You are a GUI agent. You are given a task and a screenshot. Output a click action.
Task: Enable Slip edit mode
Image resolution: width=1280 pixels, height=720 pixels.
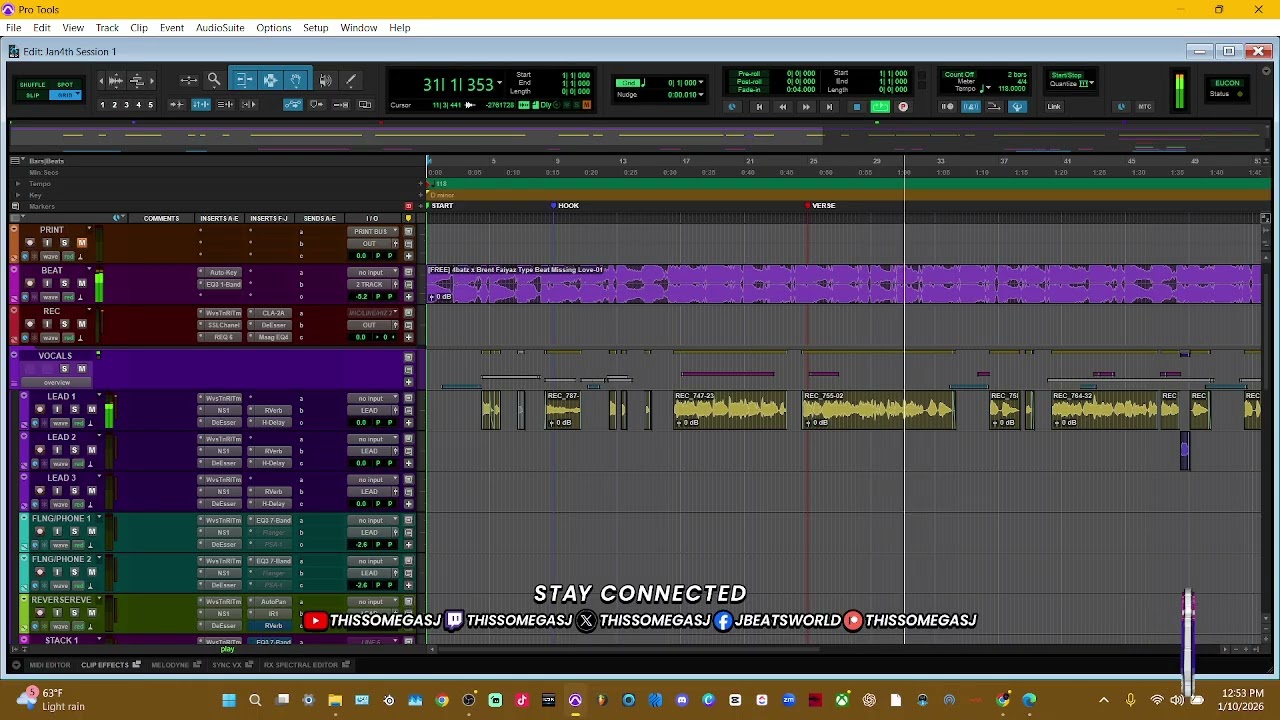pos(33,95)
